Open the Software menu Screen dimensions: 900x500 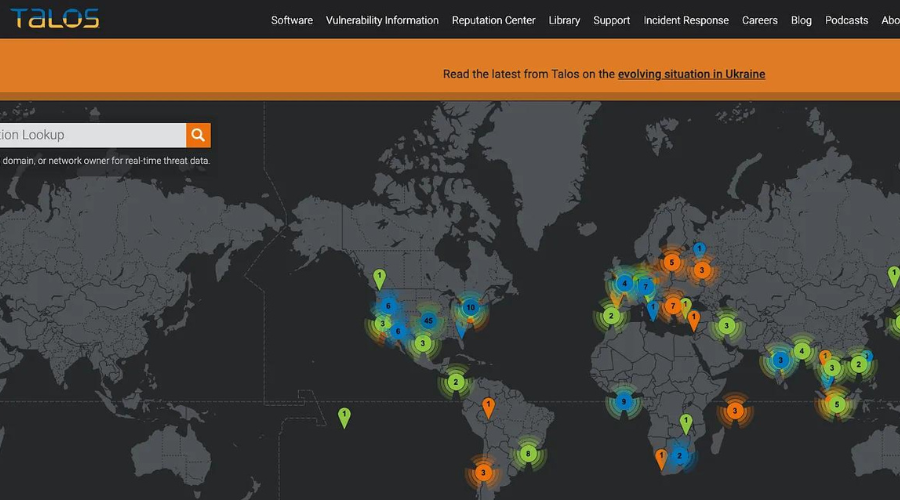pyautogui.click(x=292, y=20)
